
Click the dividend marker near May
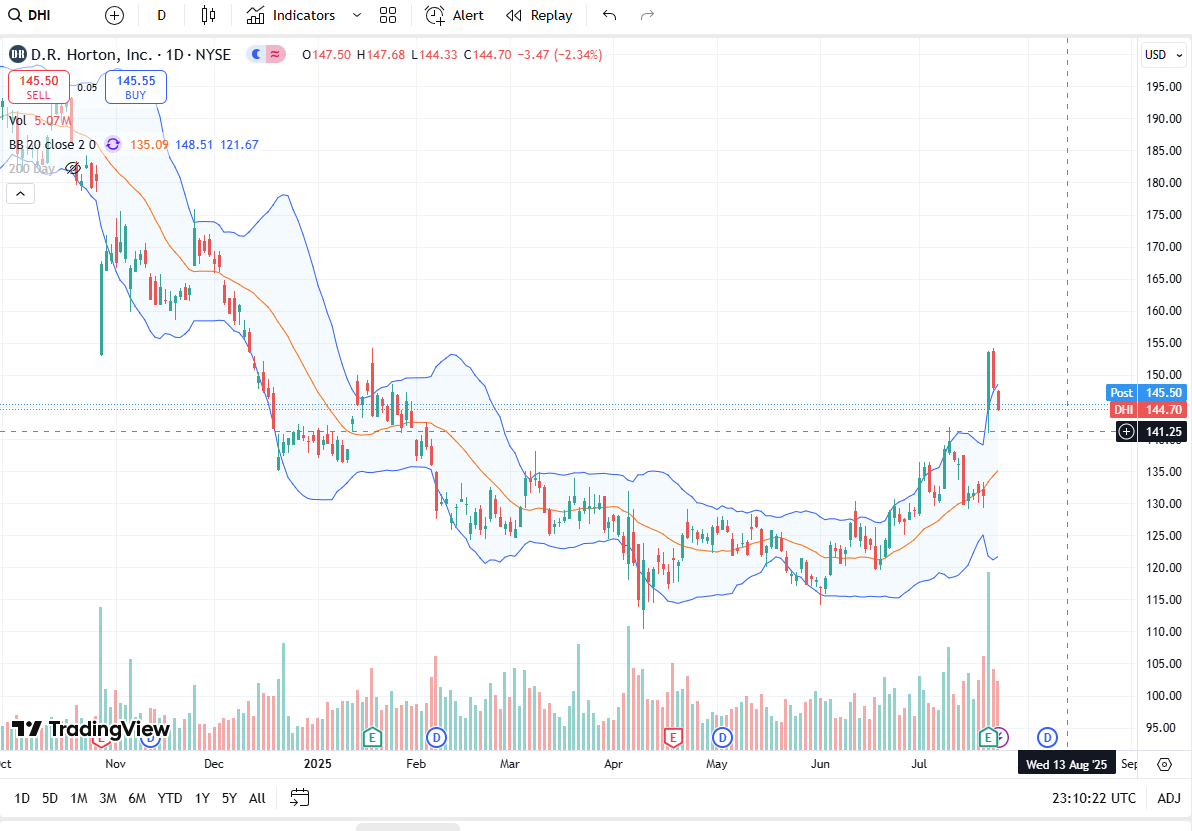722,737
